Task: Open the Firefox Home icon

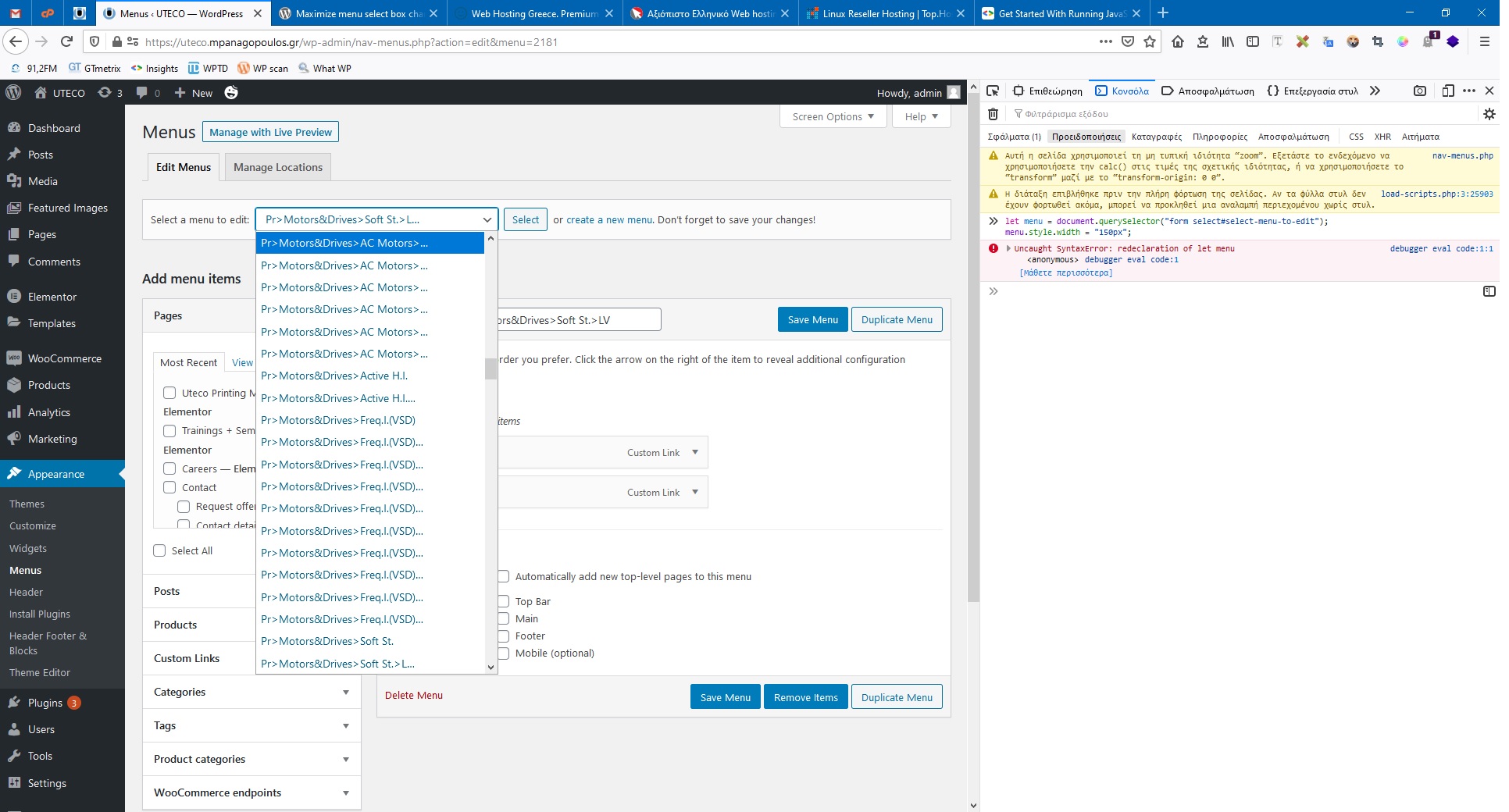Action: tap(1178, 41)
